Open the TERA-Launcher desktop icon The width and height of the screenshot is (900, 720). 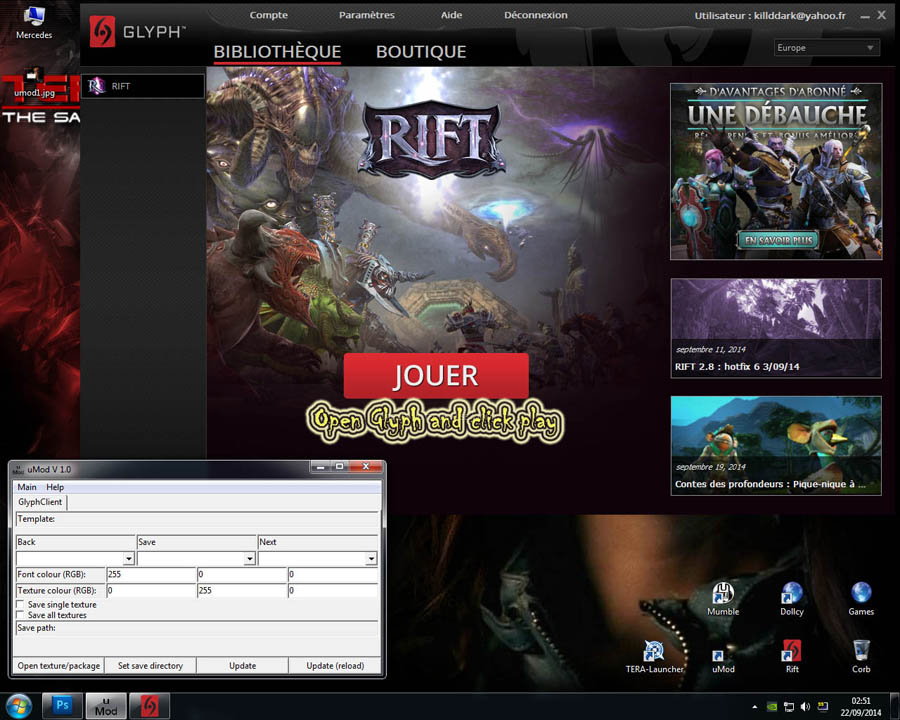(655, 652)
